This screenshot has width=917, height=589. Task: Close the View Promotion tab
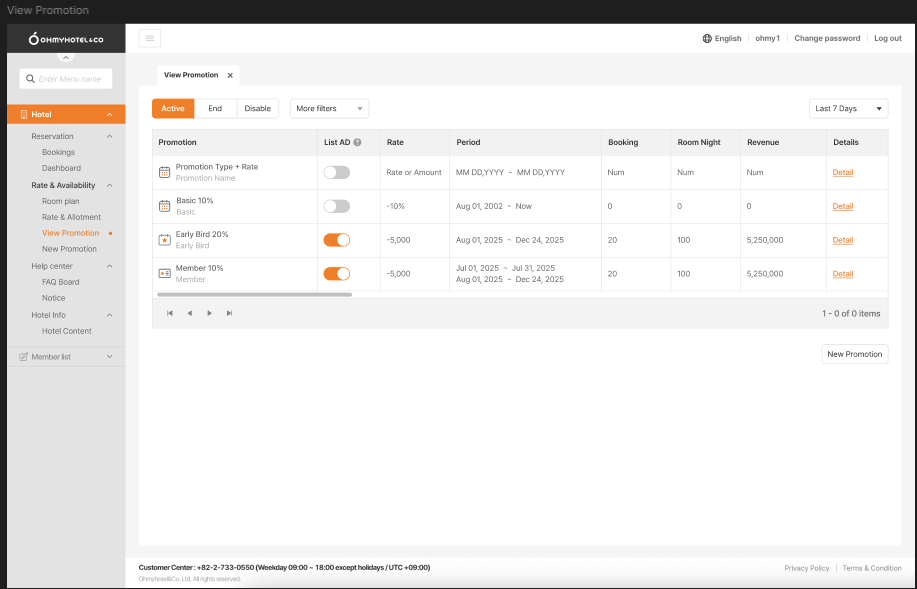pos(230,75)
